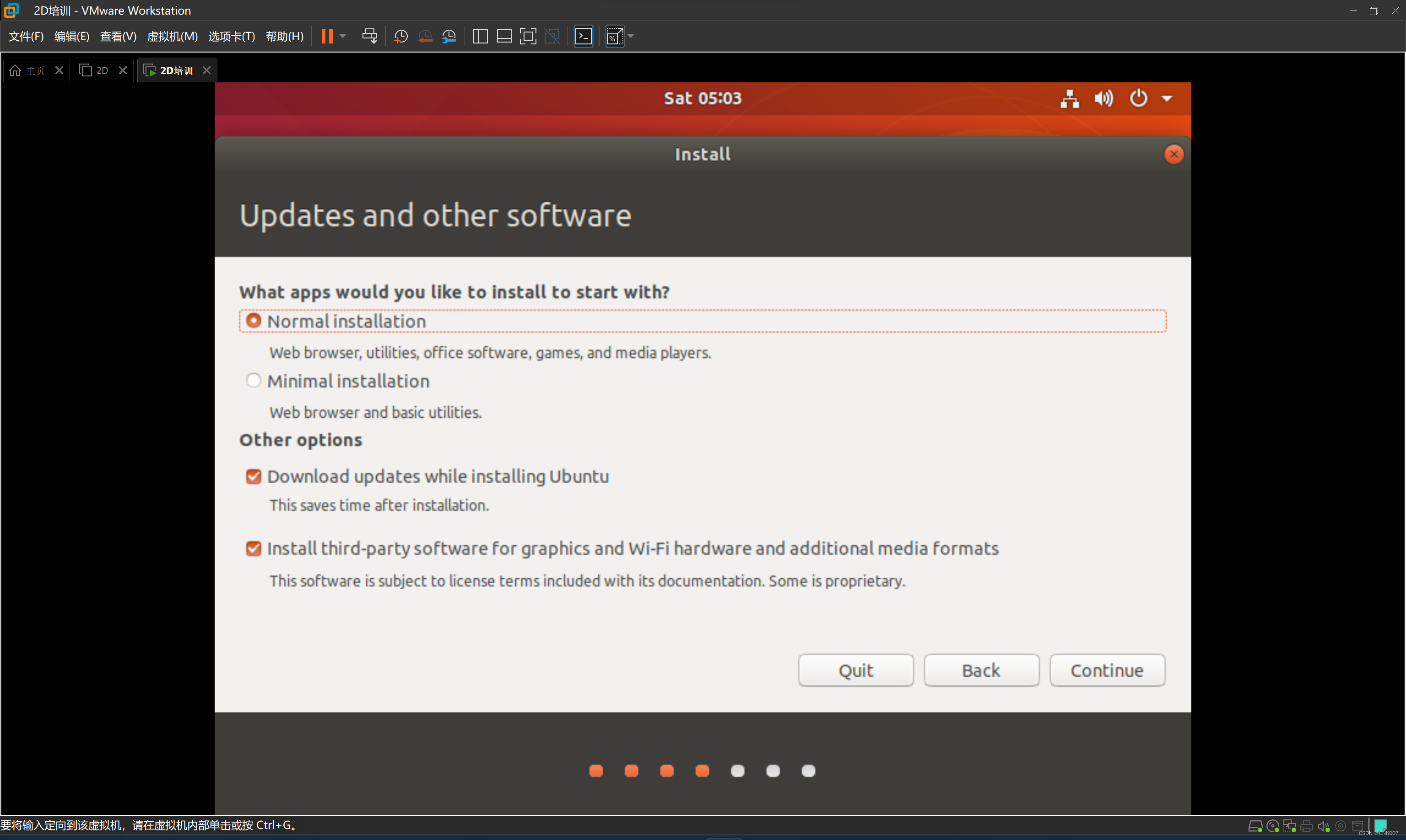Open the fit-guest display dropdown arrow

point(631,36)
